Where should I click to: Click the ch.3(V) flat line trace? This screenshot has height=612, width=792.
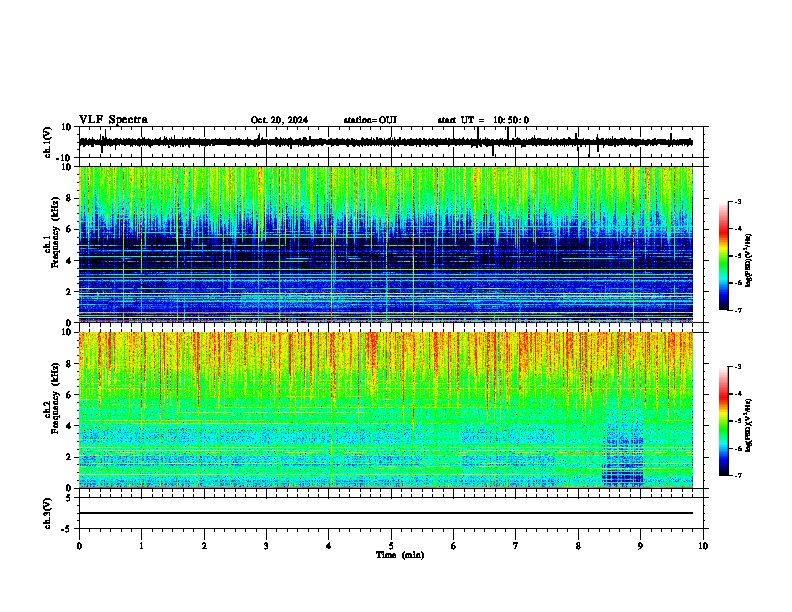point(386,513)
